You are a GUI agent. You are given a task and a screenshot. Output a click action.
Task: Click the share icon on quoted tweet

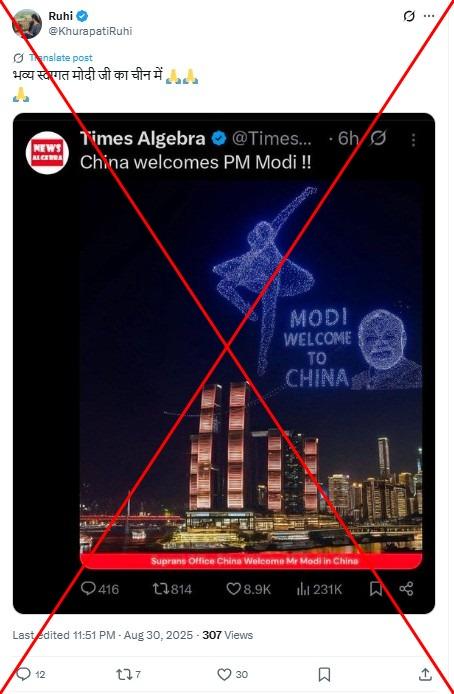pos(406,589)
